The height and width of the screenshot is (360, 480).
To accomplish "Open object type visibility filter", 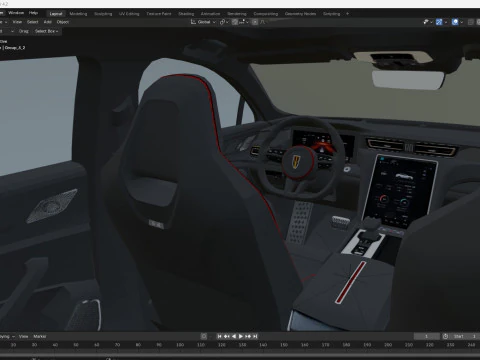I will (x=428, y=22).
